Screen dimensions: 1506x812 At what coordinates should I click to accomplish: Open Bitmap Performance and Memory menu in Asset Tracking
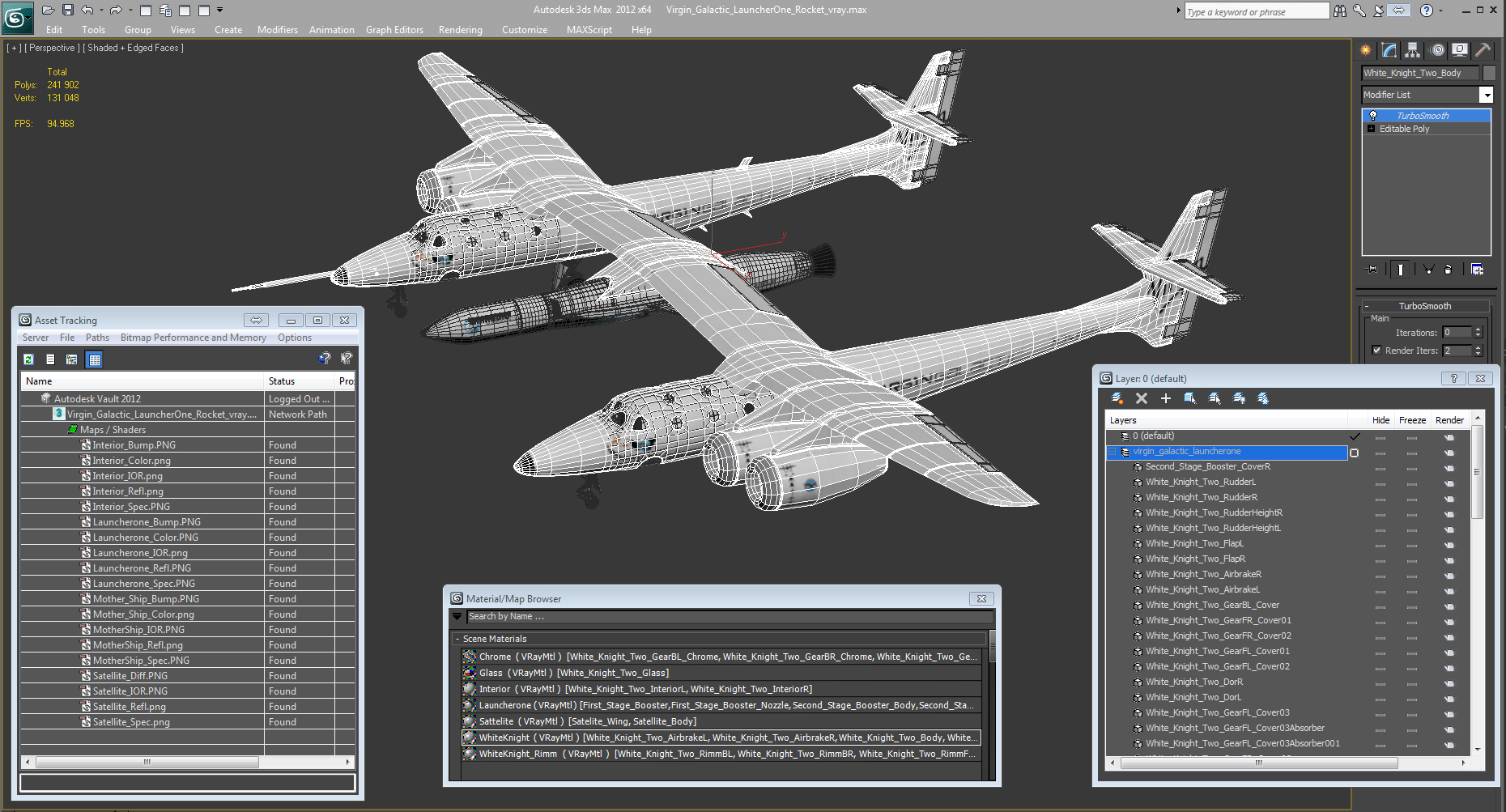(x=194, y=338)
